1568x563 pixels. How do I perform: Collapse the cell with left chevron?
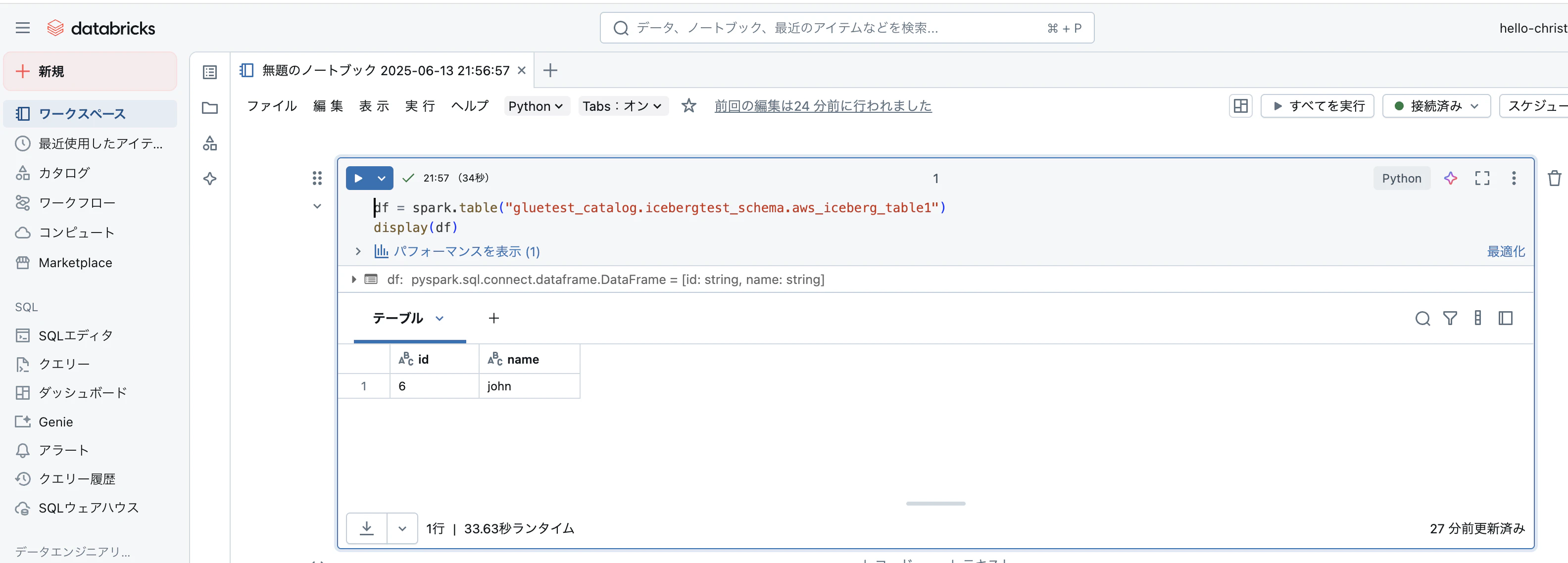[317, 206]
